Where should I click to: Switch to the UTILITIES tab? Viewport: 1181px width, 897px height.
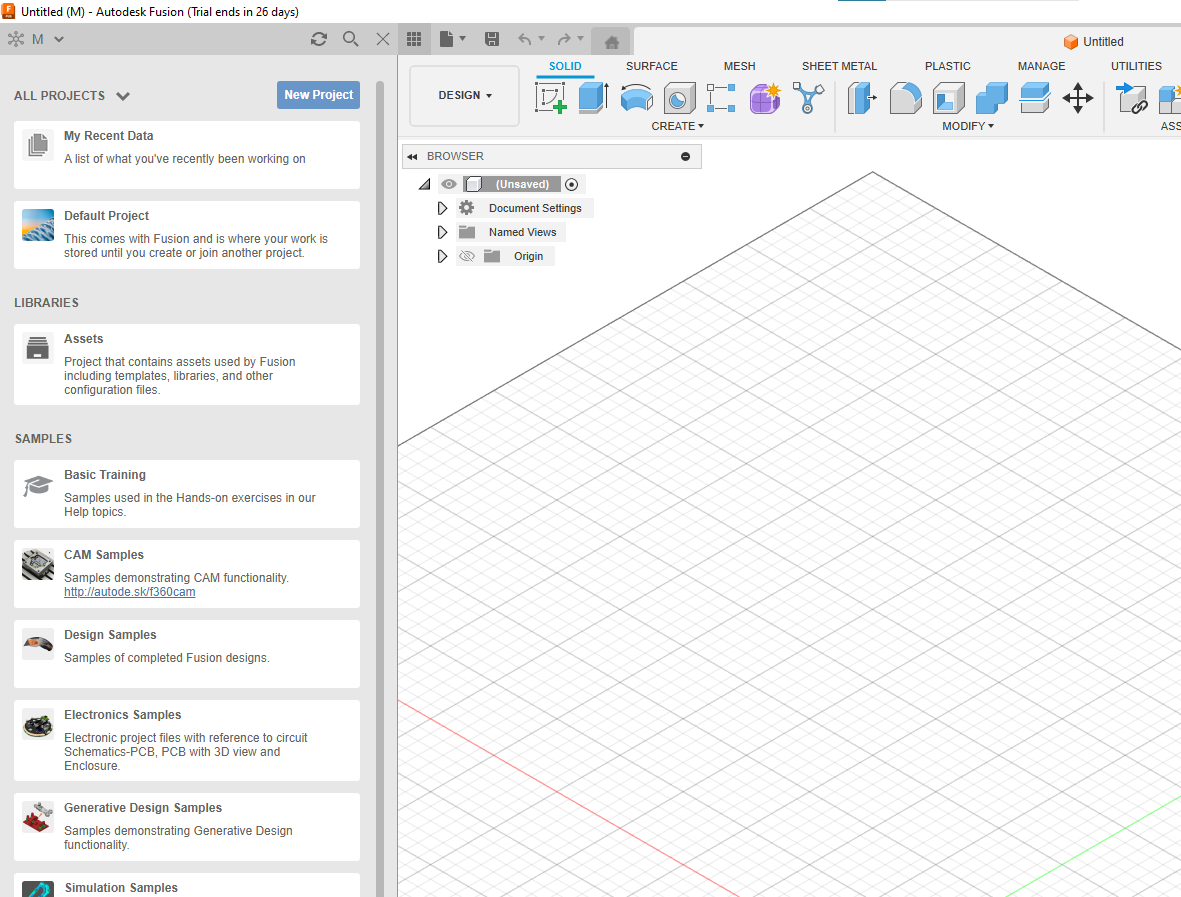(1137, 66)
